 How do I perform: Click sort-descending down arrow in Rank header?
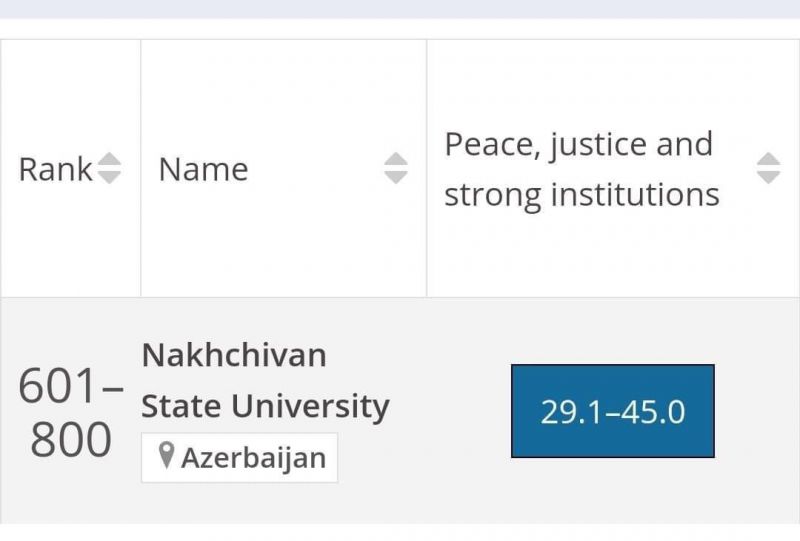[109, 177]
